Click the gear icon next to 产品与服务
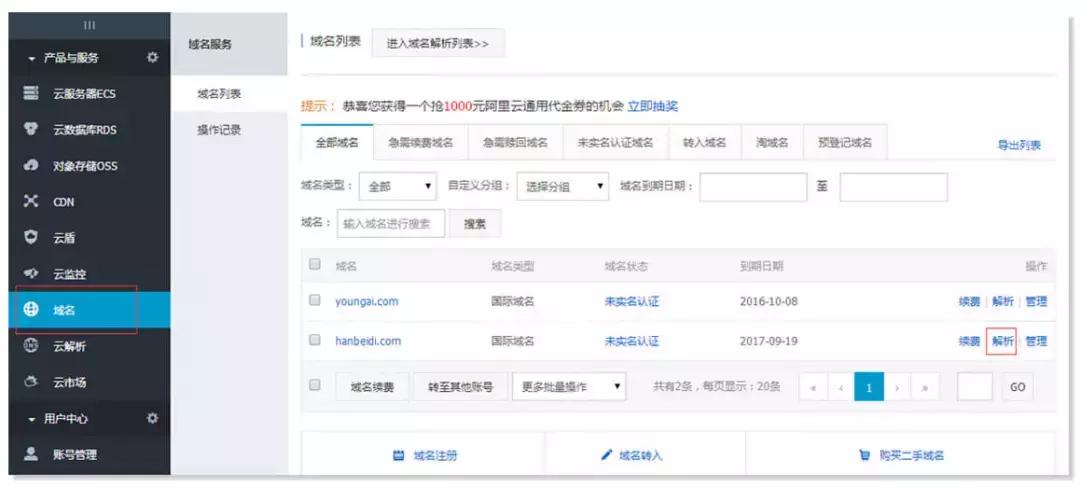 pyautogui.click(x=153, y=57)
